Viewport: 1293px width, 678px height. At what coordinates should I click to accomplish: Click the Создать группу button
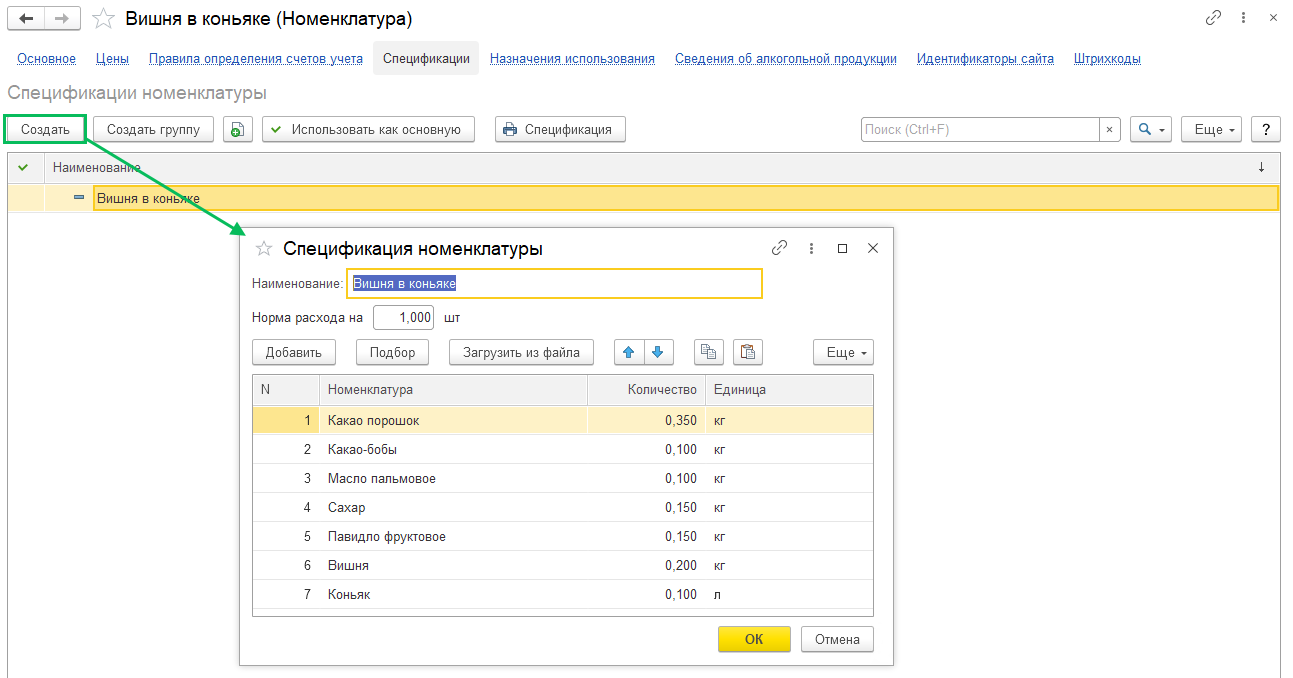[154, 129]
